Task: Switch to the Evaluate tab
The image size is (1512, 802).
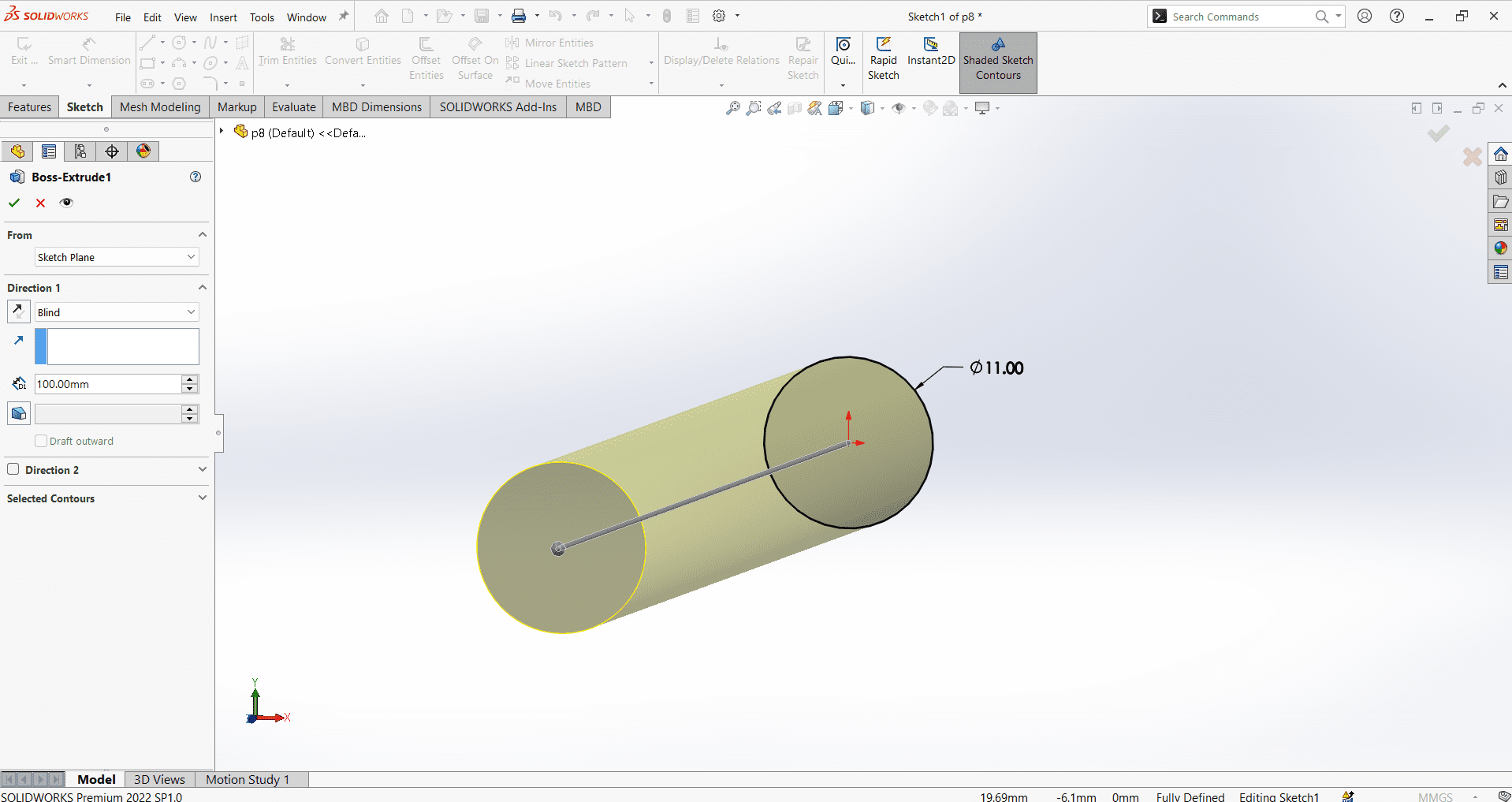Action: coord(294,107)
